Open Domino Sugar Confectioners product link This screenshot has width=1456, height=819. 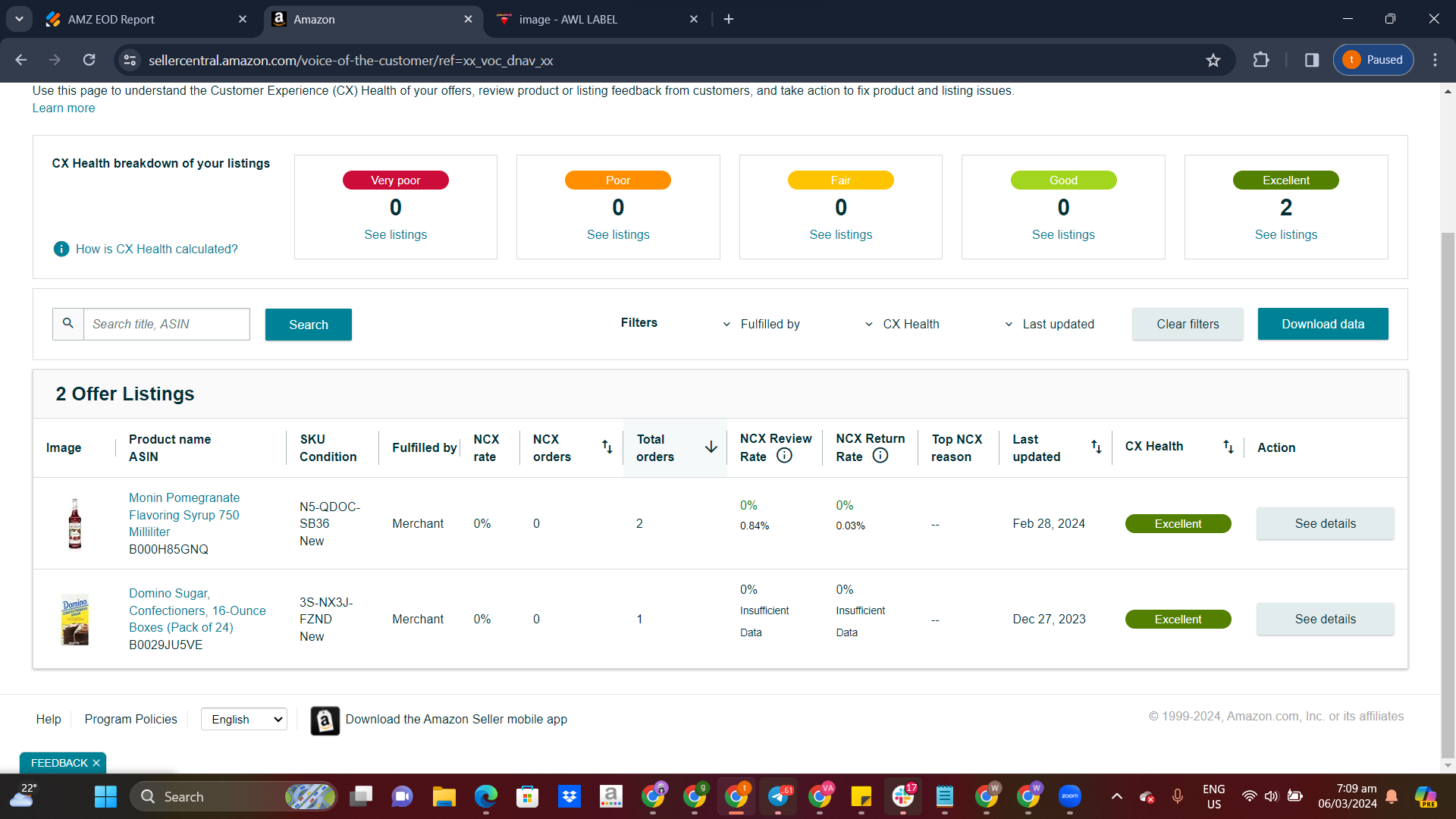pyautogui.click(x=197, y=610)
